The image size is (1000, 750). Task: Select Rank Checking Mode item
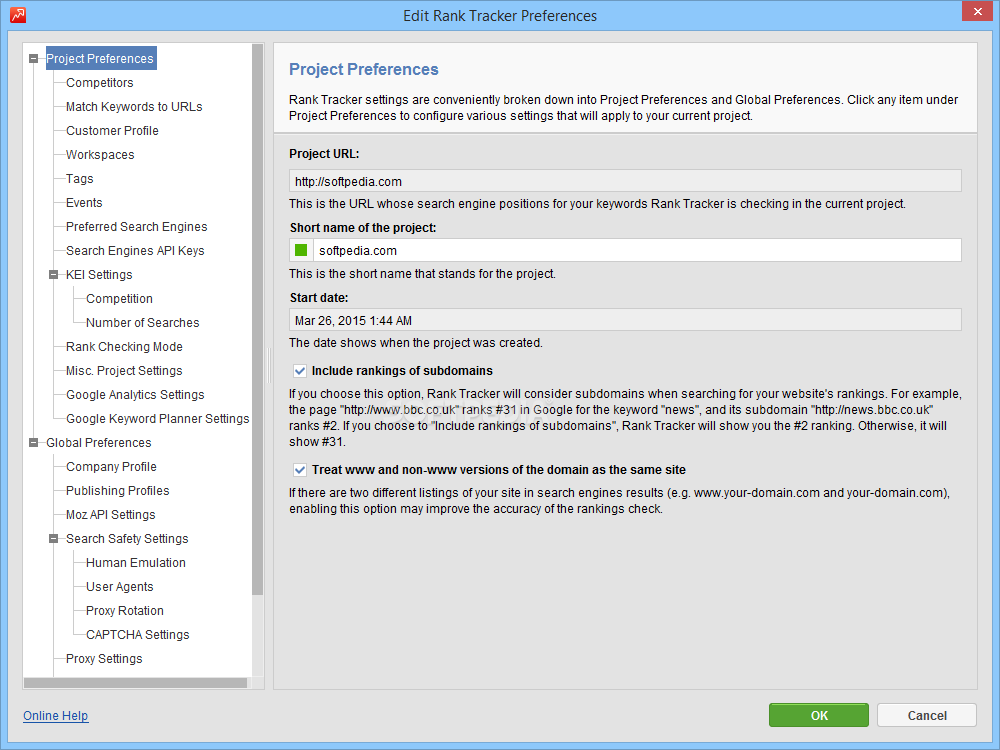click(x=124, y=347)
